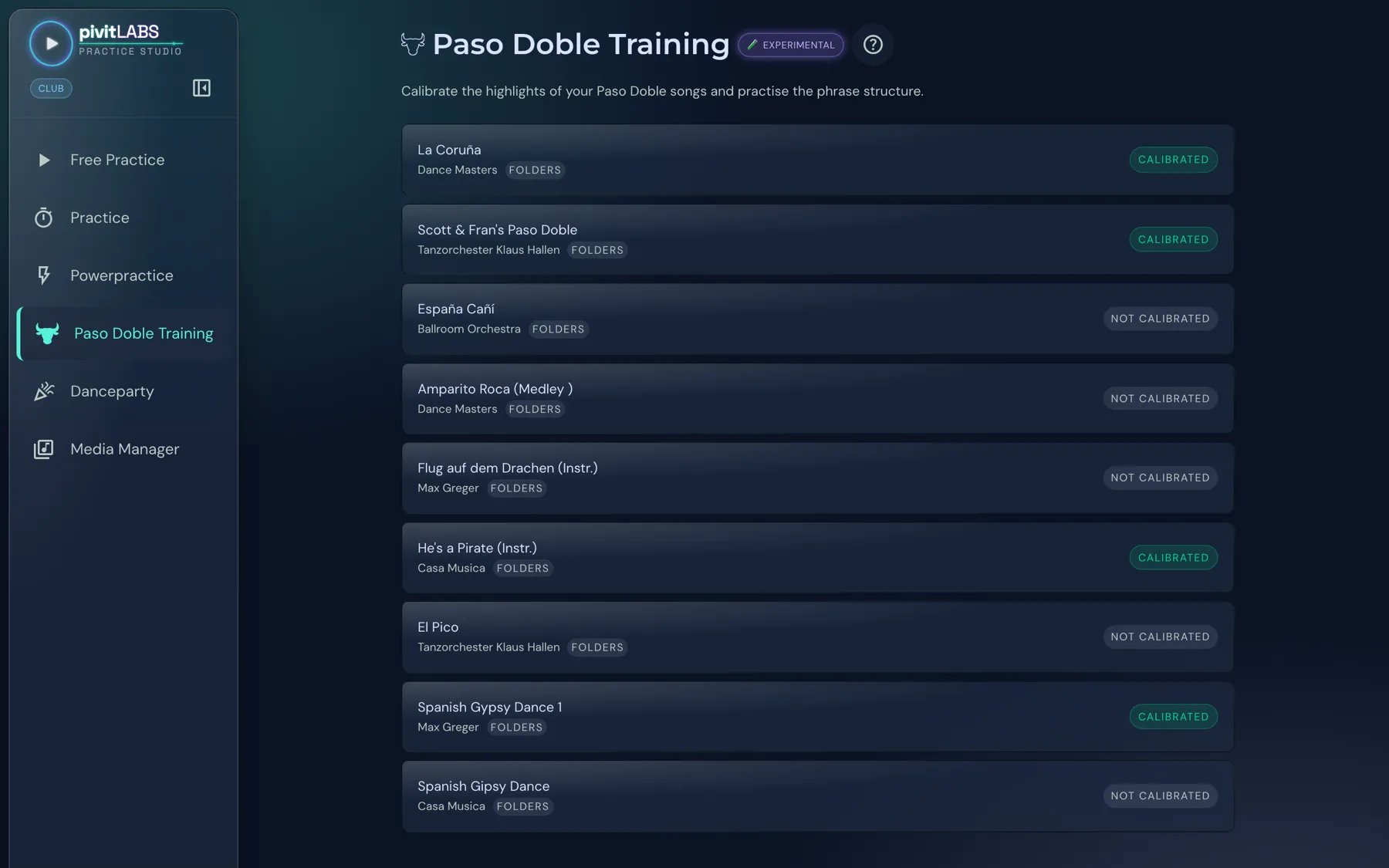Open Media Manager section
The height and width of the screenshot is (868, 1389).
pyautogui.click(x=124, y=449)
